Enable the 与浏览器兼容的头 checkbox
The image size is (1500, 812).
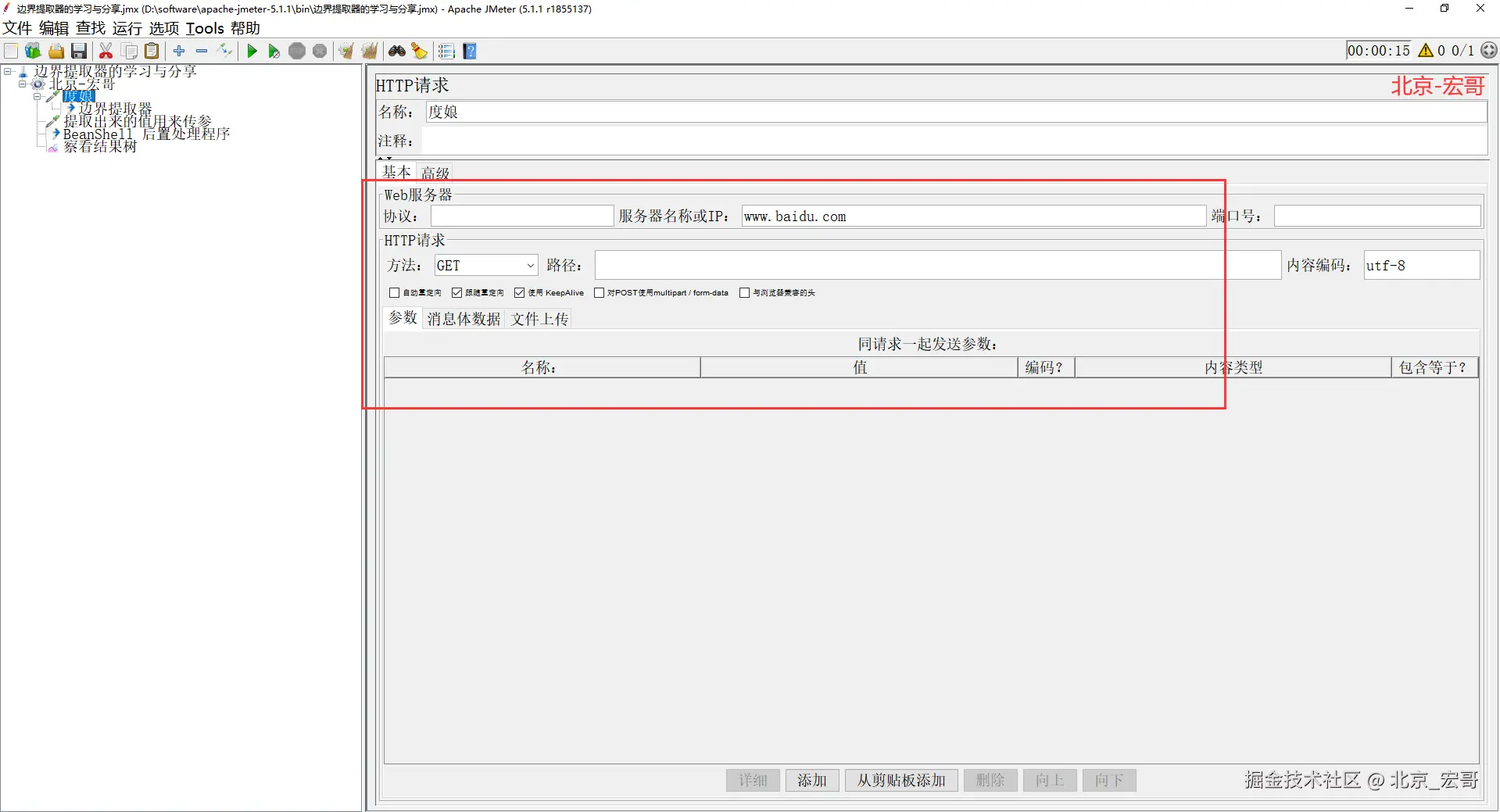coord(744,293)
